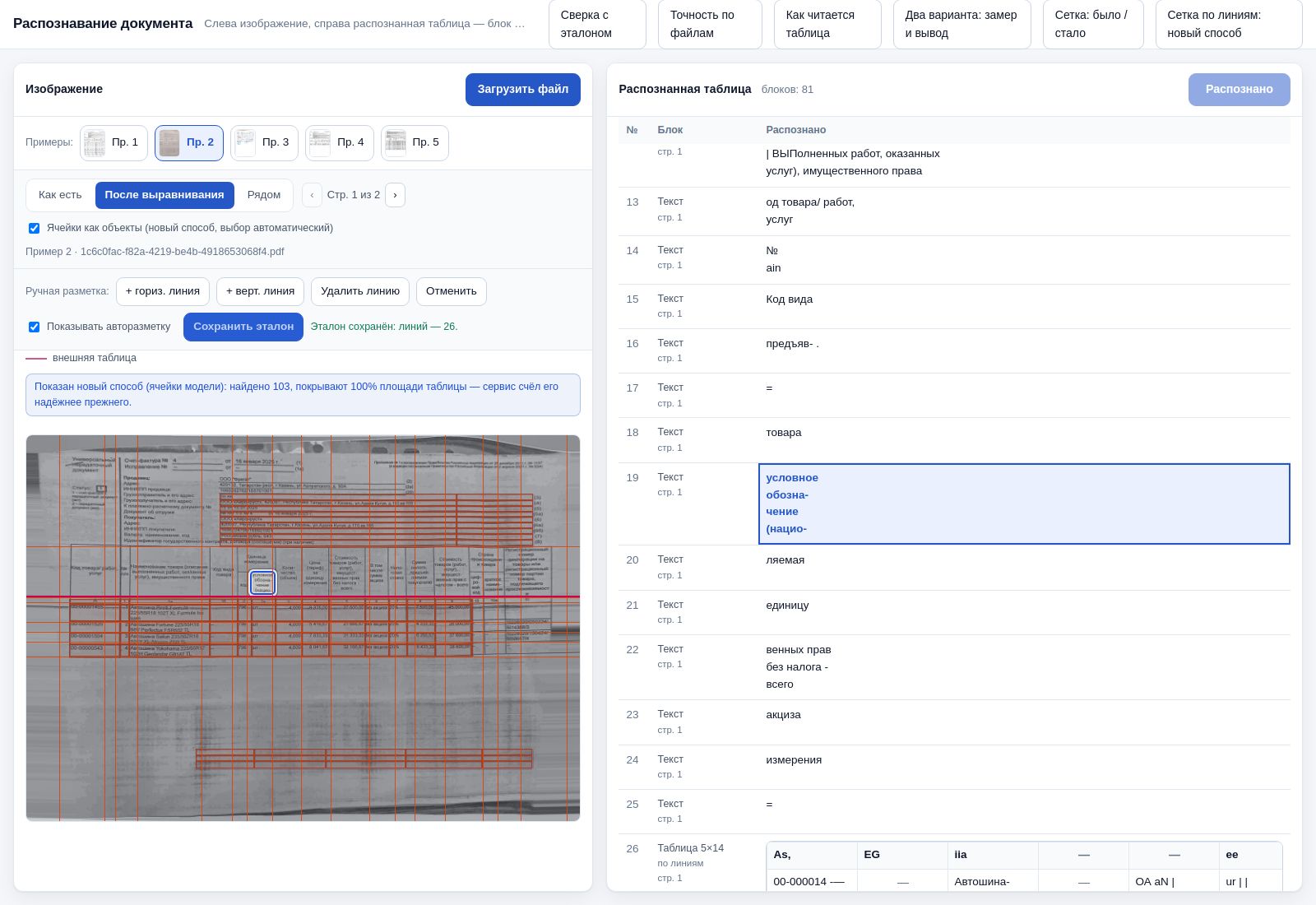The width and height of the screenshot is (1316, 905).
Task: Open 'Два варианта: замер и вывод'
Action: tap(962, 24)
